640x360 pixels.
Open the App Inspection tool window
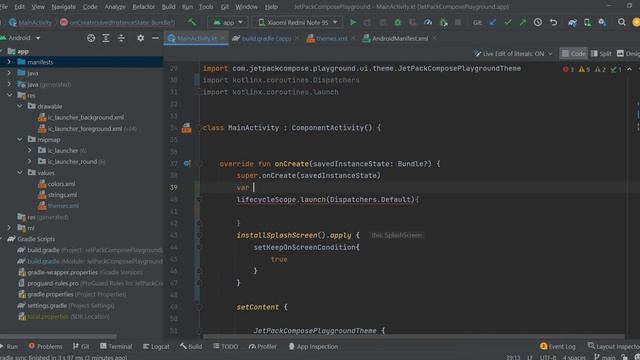(x=313, y=347)
